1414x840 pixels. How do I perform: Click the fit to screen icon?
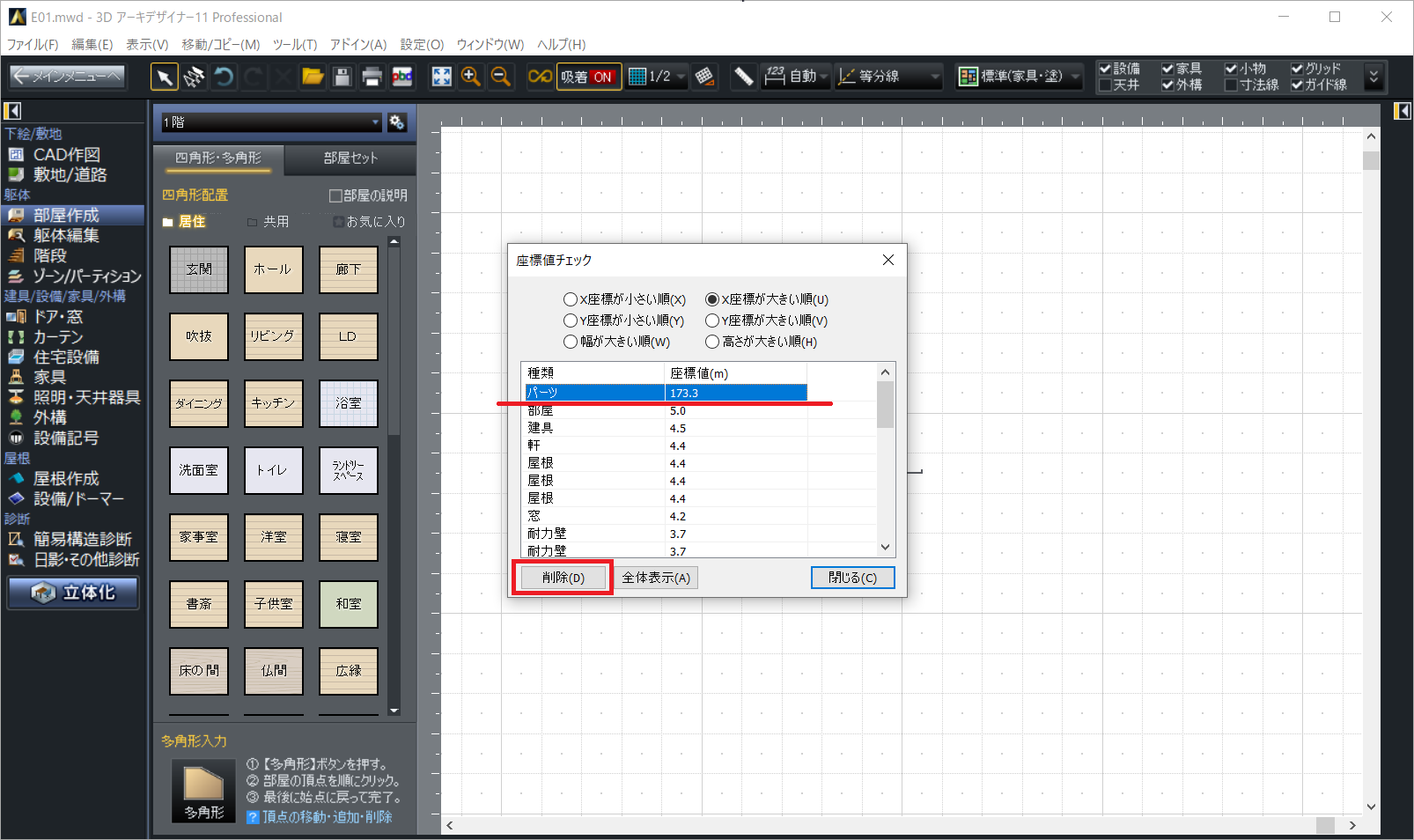[x=441, y=77]
